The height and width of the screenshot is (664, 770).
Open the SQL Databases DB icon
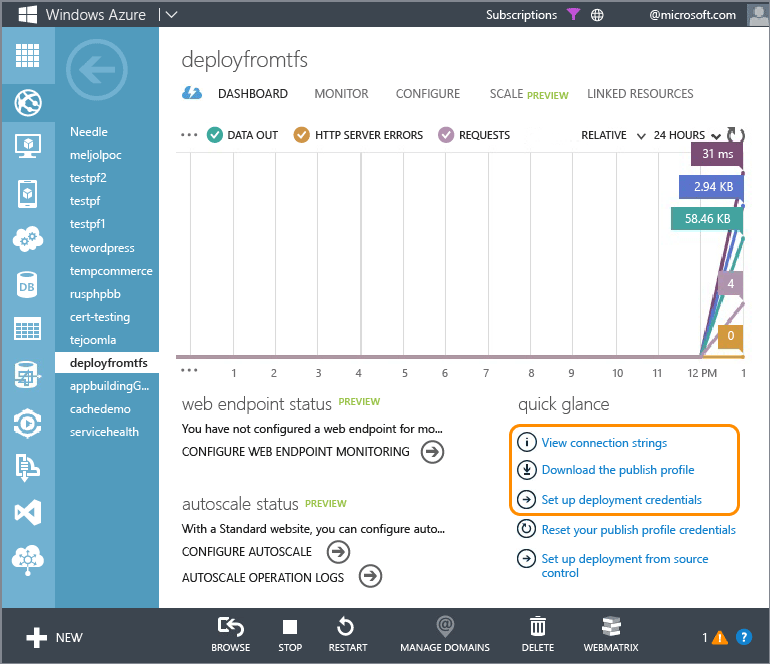pos(27,285)
